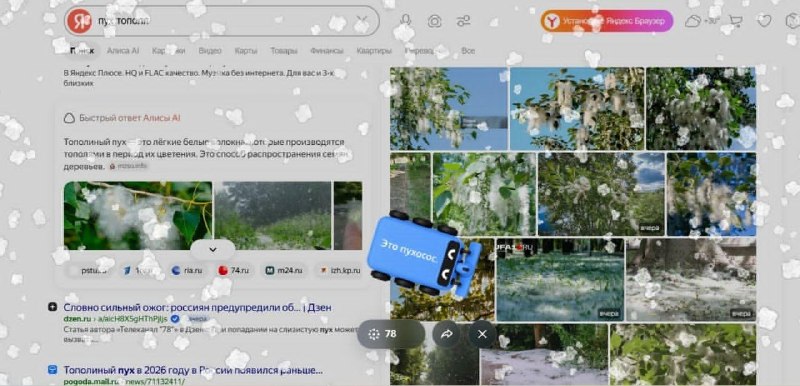Click the hexagon icon at top right
The height and width of the screenshot is (386, 800).
791,21
